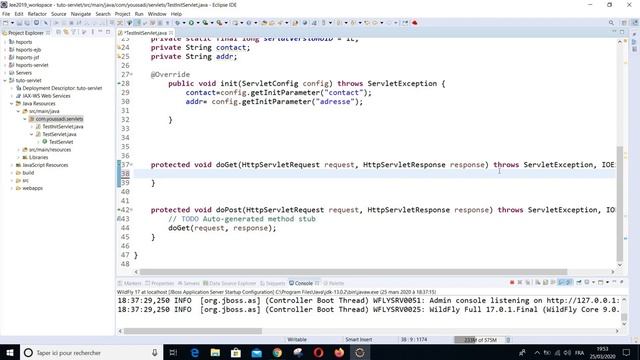Viewport: 640px width, 360px height.
Task: Open the Open Perspective icon
Action: tap(624, 23)
